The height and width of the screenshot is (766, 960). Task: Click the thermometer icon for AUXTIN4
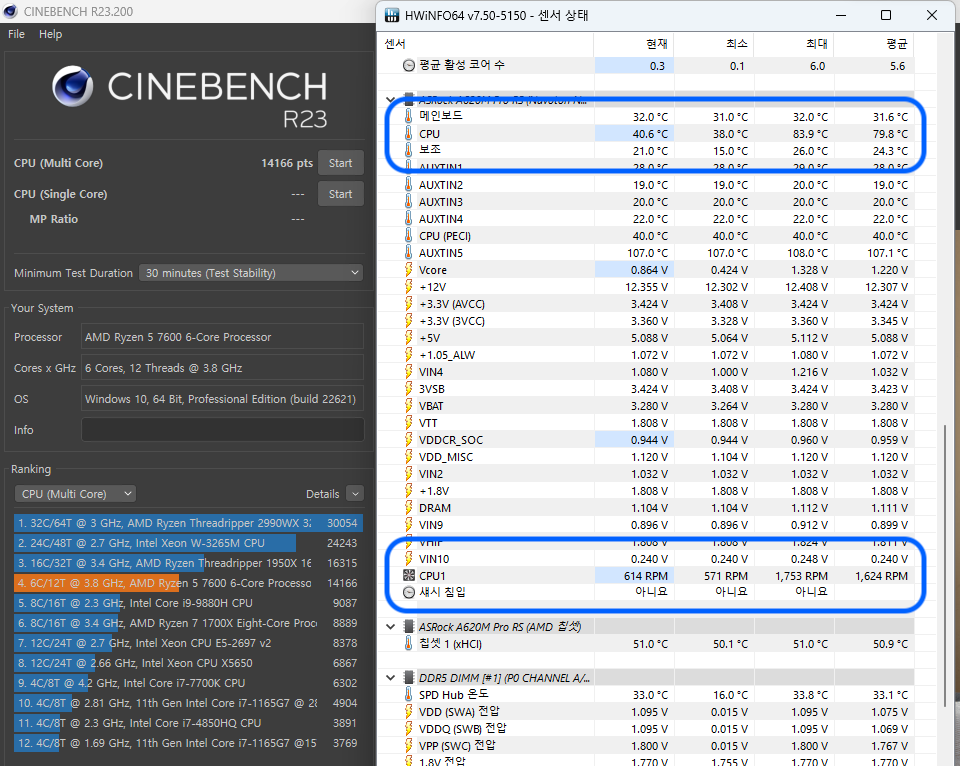pos(408,219)
